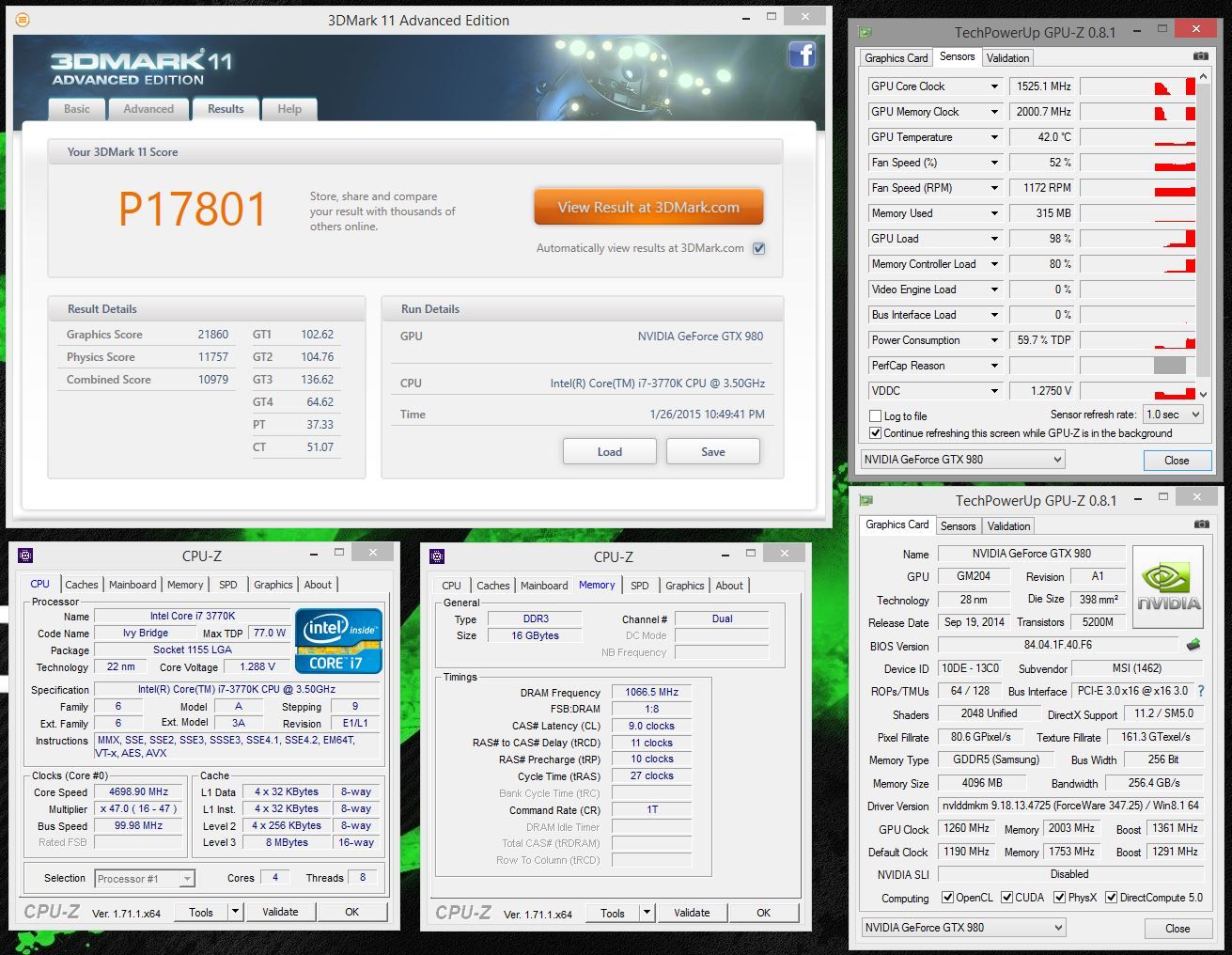Open the SPD tab in CPU-Z Memory window
Viewport: 1232px width, 955px height.
pyautogui.click(x=640, y=586)
